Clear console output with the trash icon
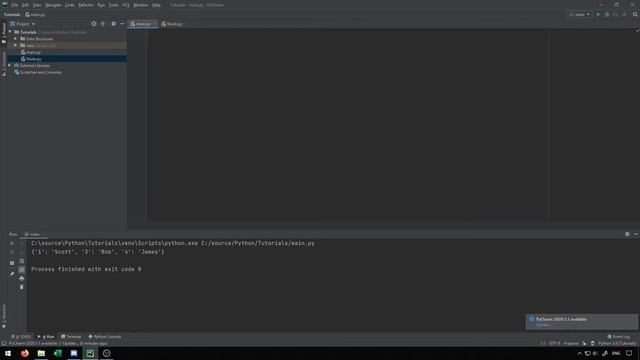Image resolution: width=640 pixels, height=360 pixels. click(22, 287)
